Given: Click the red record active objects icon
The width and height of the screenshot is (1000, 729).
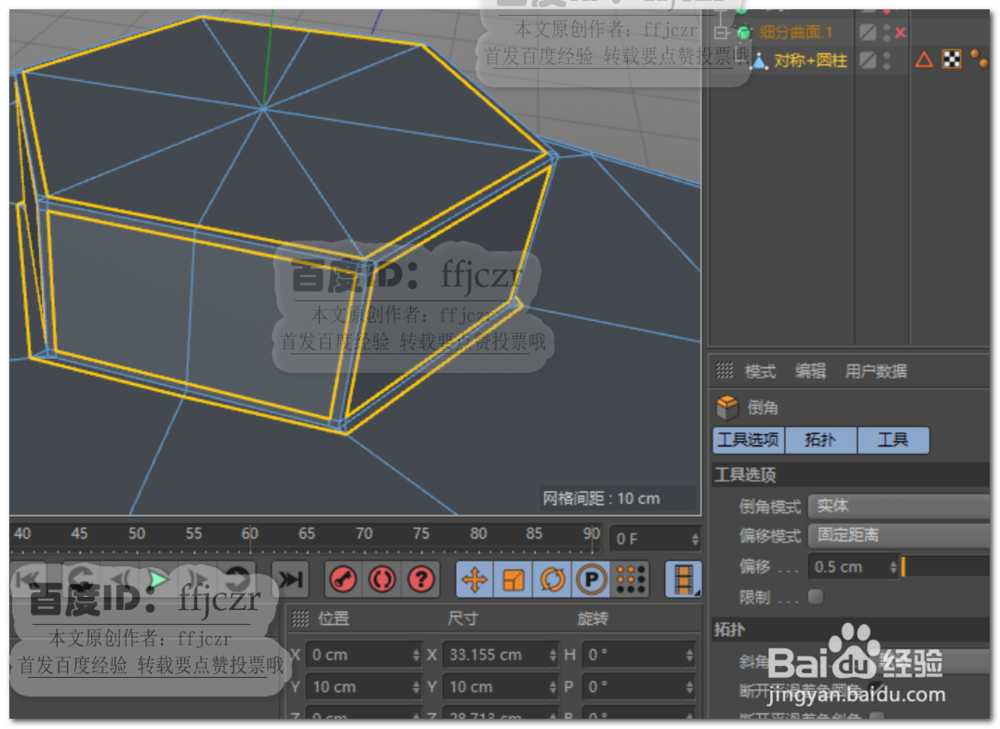Looking at the screenshot, I should coord(343,579).
